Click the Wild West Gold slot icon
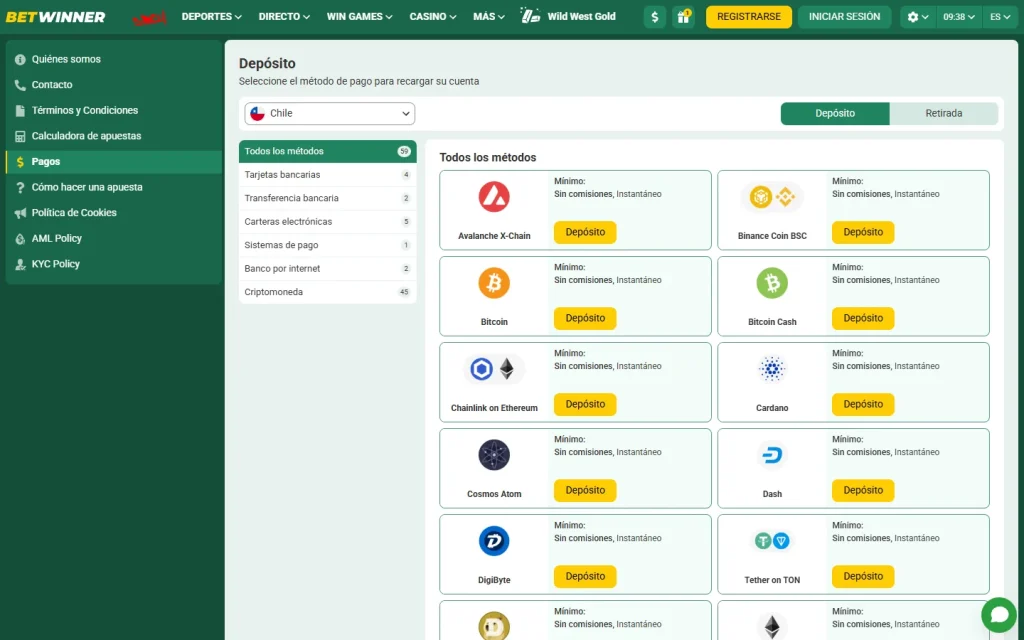The image size is (1024, 640). point(530,16)
